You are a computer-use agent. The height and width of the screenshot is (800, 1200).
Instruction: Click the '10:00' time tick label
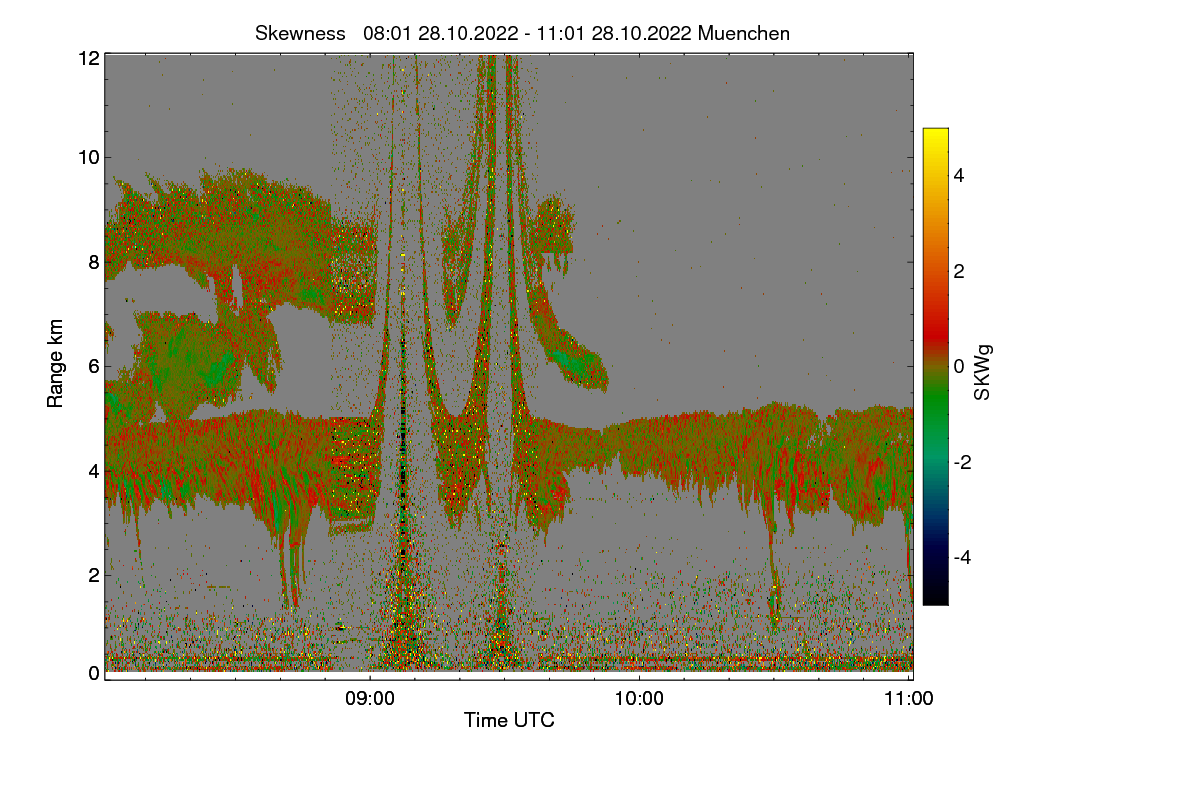[x=640, y=699]
